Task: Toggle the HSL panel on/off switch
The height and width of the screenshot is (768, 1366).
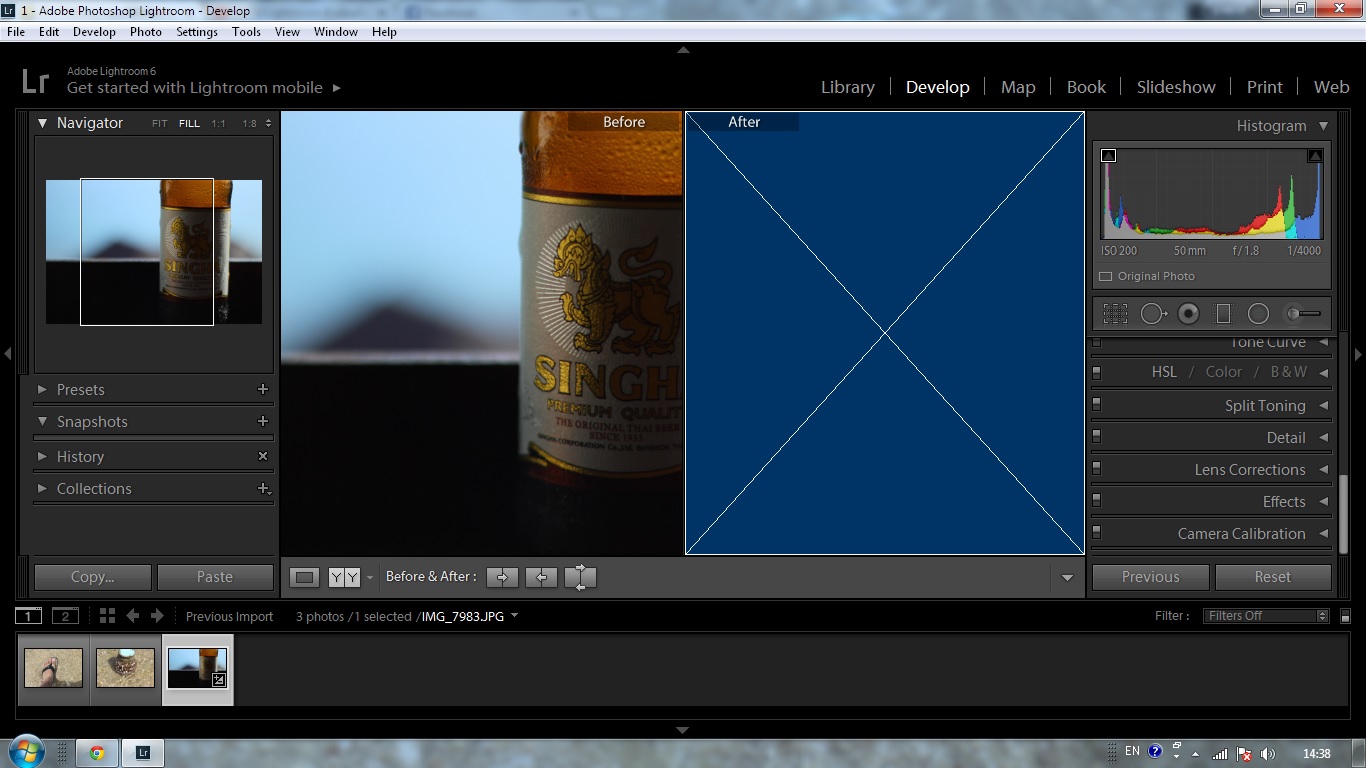Action: [x=1097, y=372]
